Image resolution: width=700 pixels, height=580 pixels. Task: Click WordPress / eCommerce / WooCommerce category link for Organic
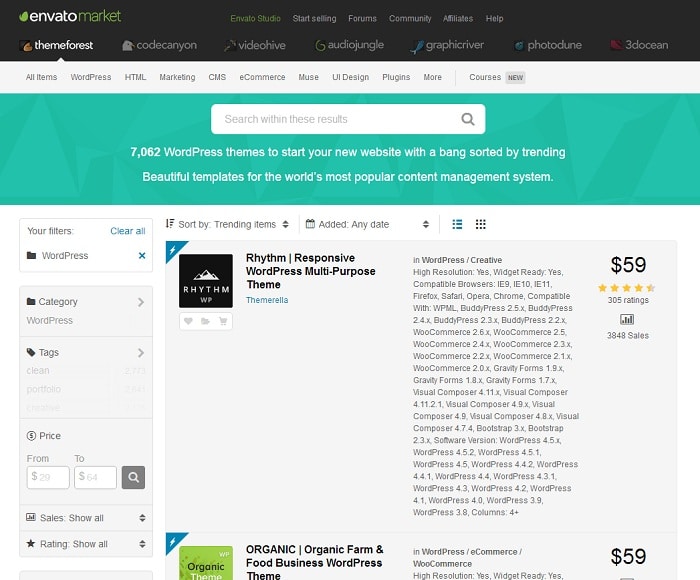[x=467, y=558]
